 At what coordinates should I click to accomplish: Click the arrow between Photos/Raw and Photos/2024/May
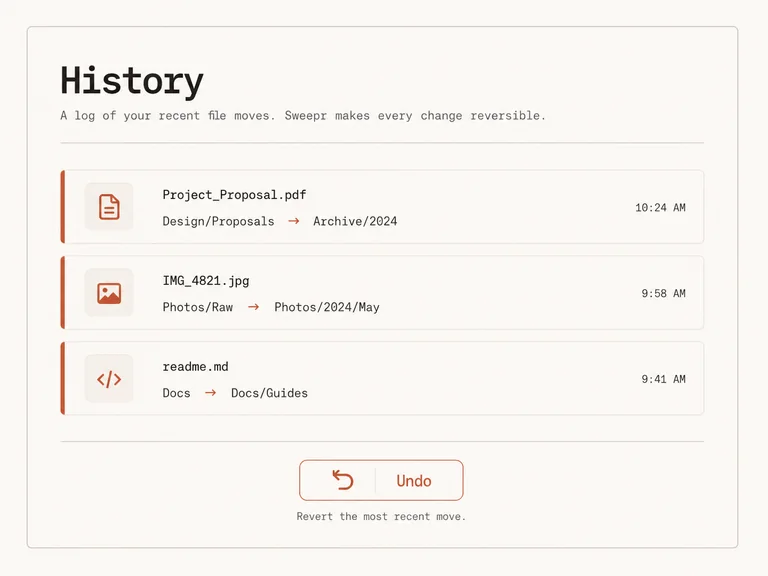(x=253, y=307)
